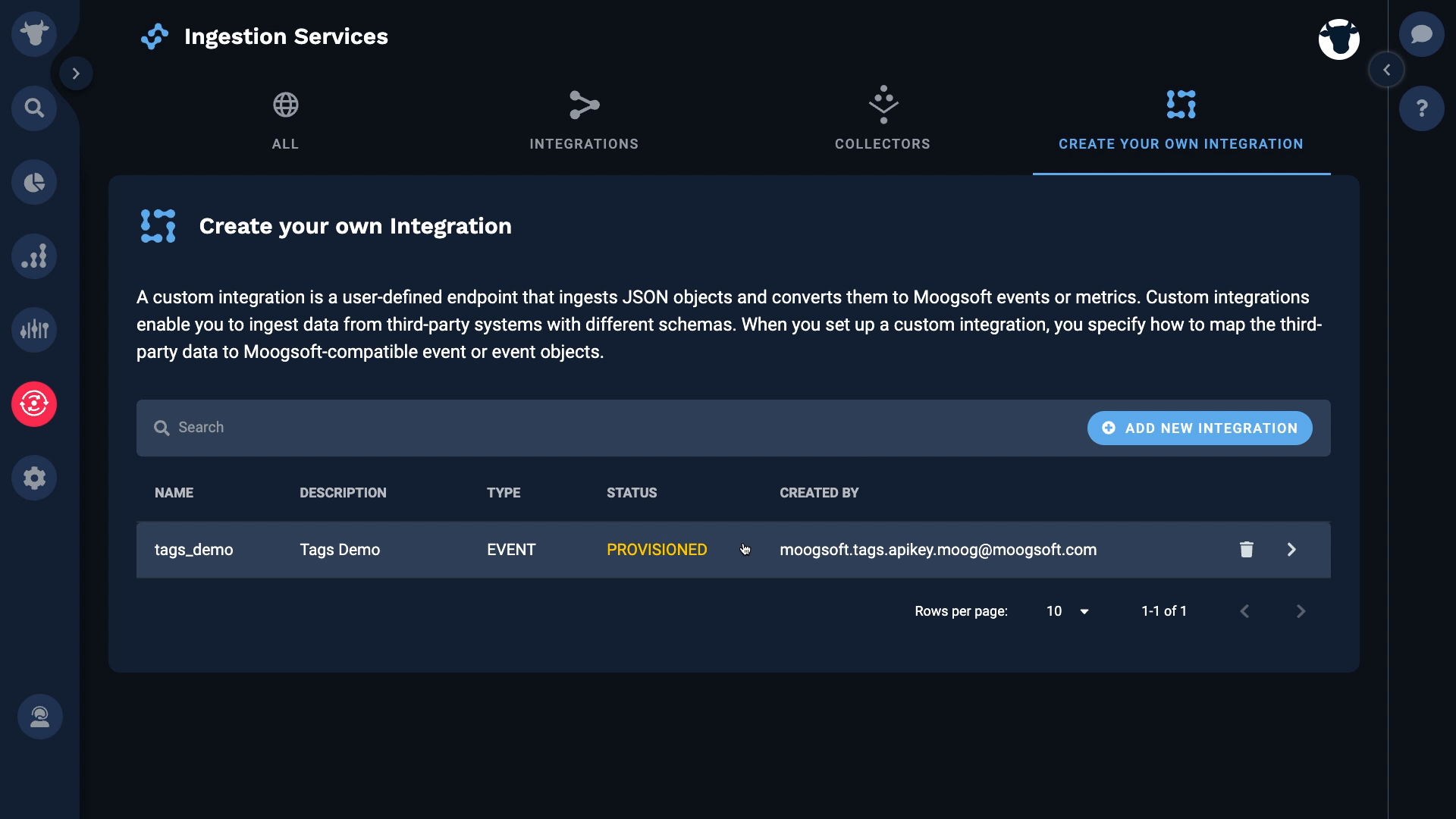Click the EVENT type cell
The width and height of the screenshot is (1456, 819).
511,550
